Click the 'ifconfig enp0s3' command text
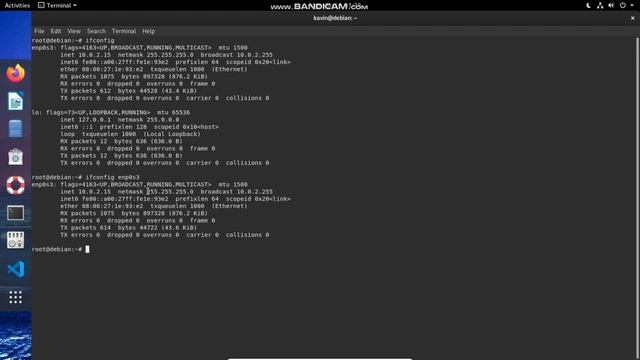640x360 pixels. (113, 177)
